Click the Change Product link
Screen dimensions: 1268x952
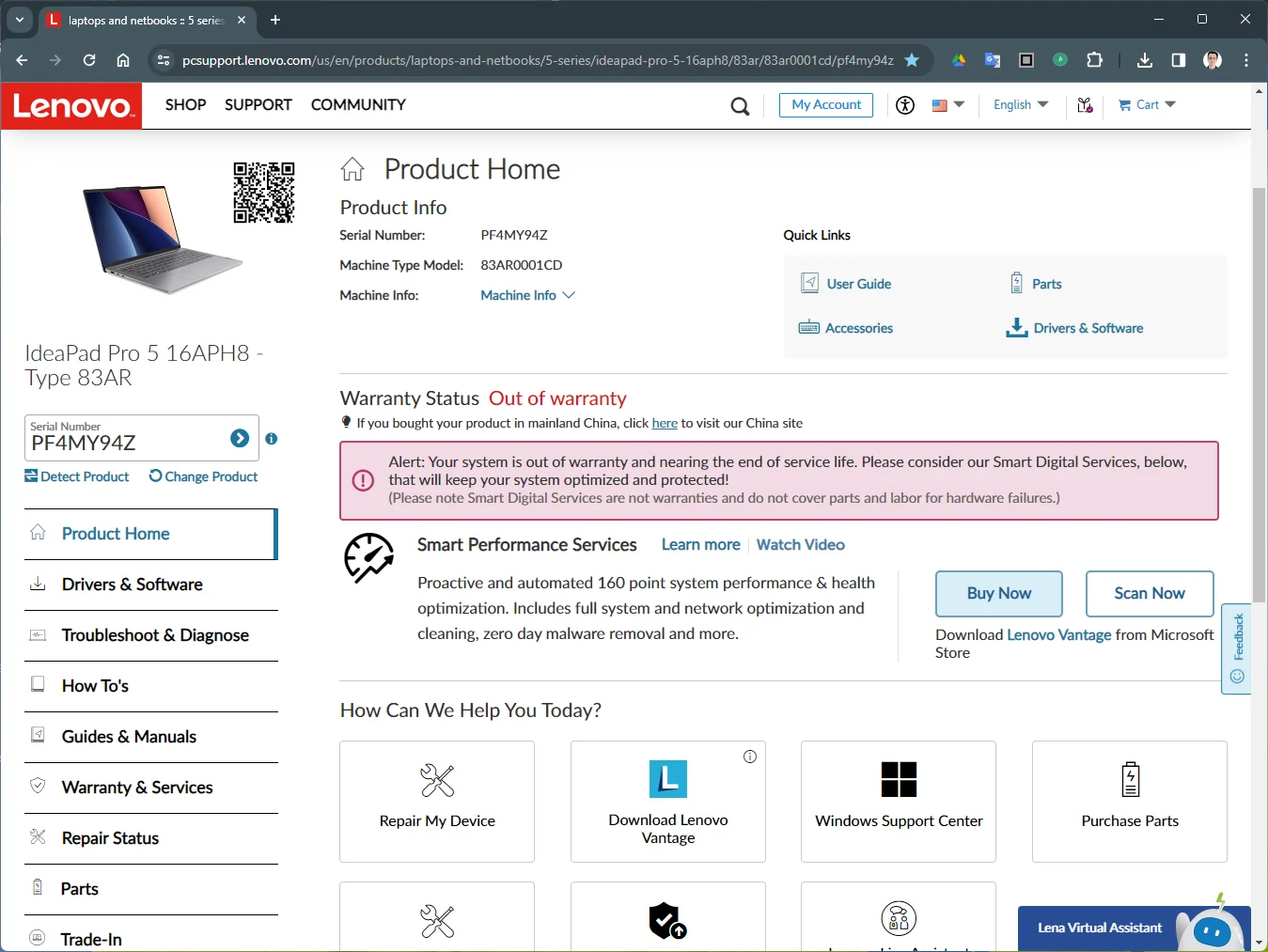pos(203,476)
